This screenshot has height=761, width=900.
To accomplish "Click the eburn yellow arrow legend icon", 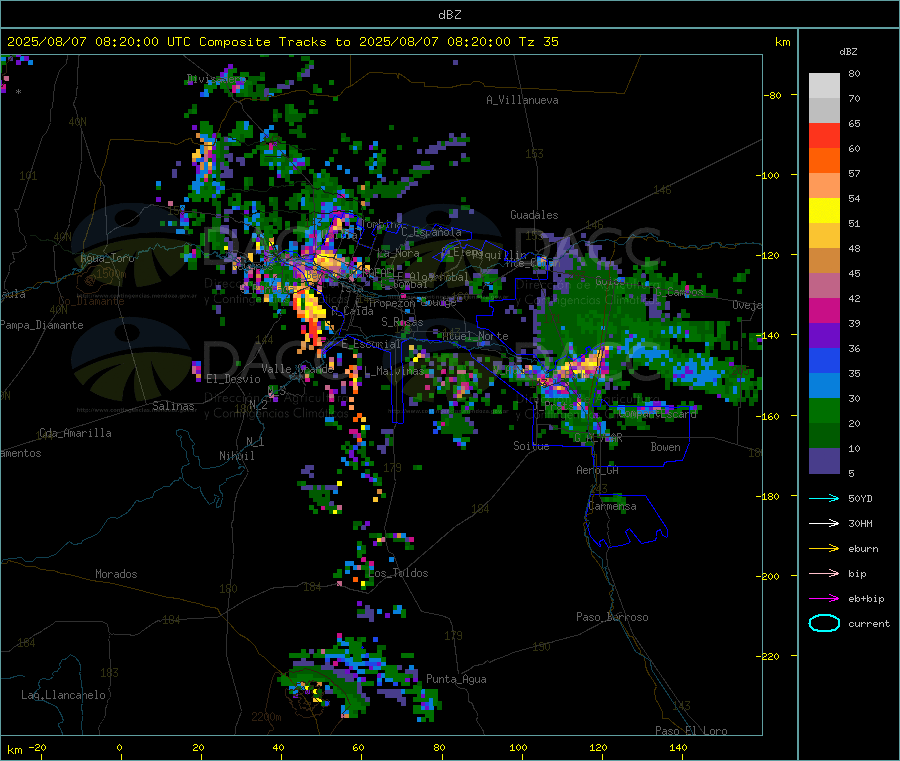I will coord(824,549).
